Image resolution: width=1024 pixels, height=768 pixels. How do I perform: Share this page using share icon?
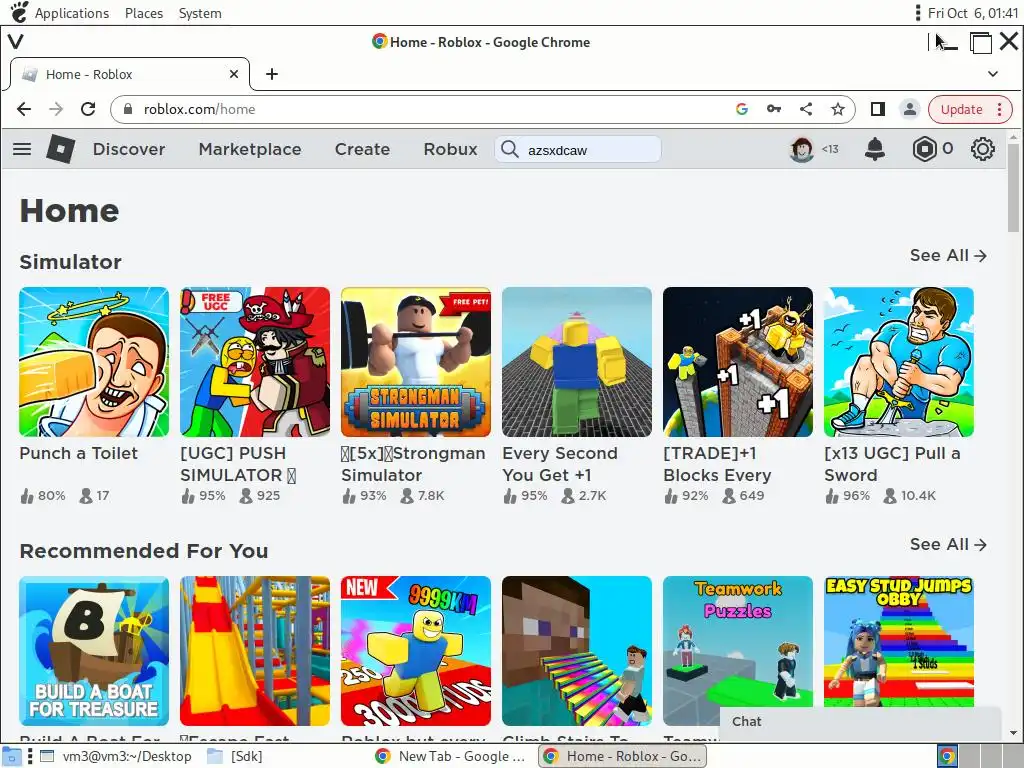(806, 109)
